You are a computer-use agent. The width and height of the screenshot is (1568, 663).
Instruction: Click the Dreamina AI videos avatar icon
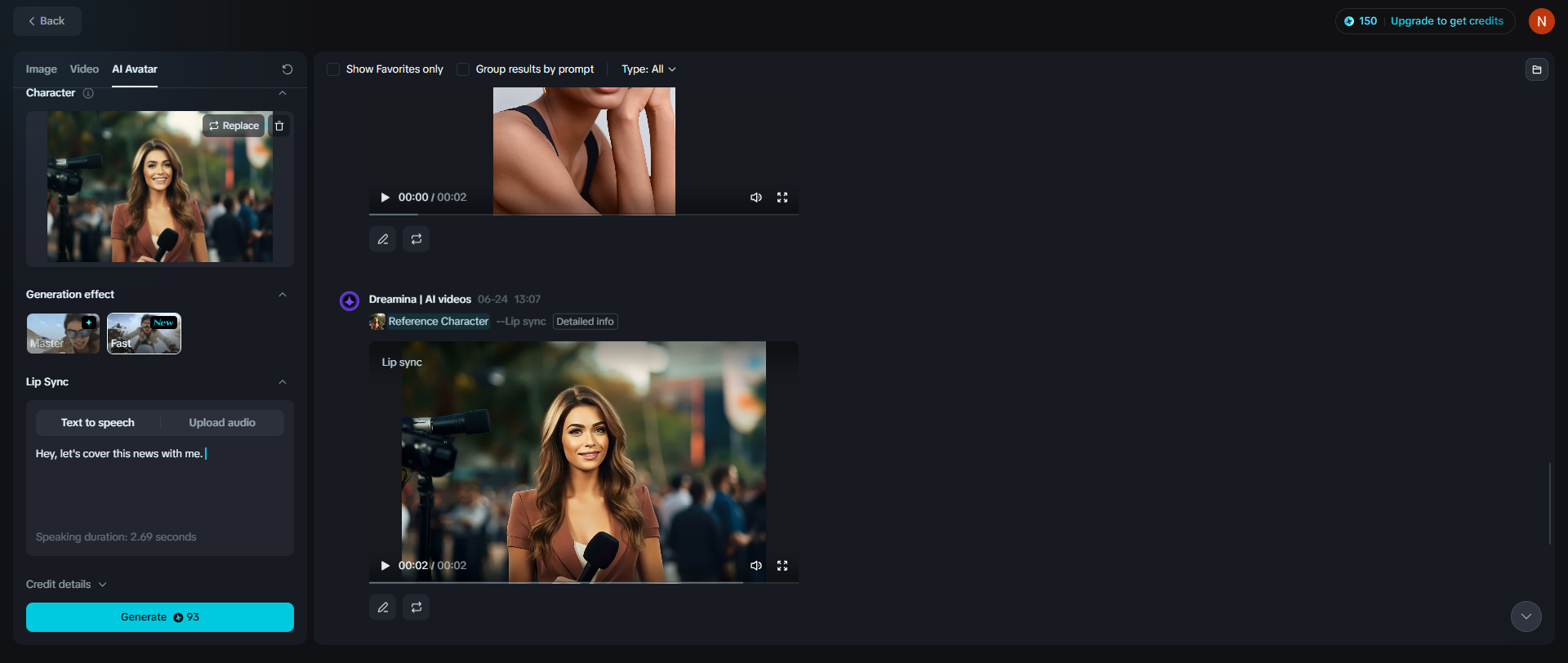coord(350,301)
